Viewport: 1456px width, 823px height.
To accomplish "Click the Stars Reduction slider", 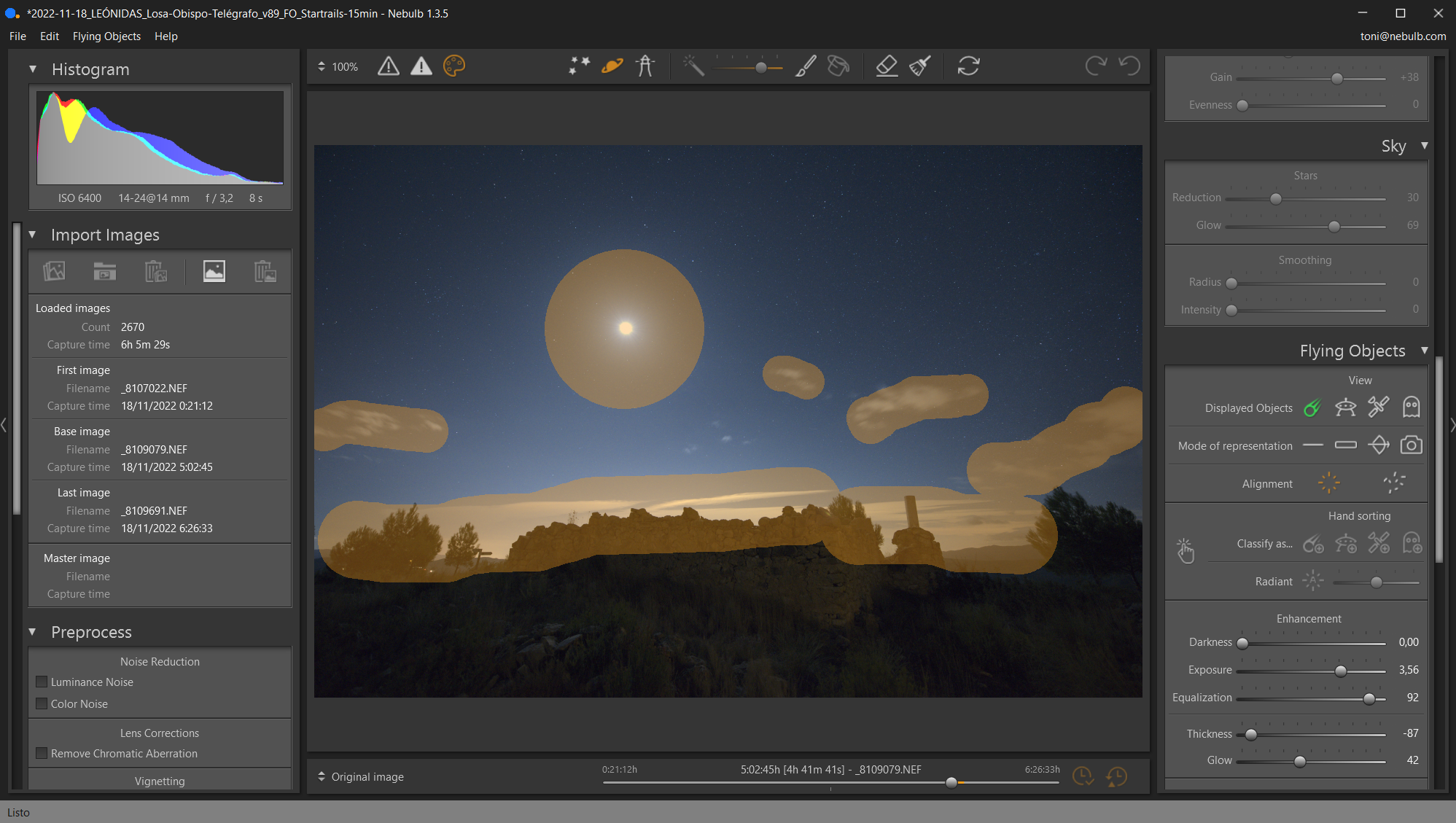I will click(x=1305, y=198).
